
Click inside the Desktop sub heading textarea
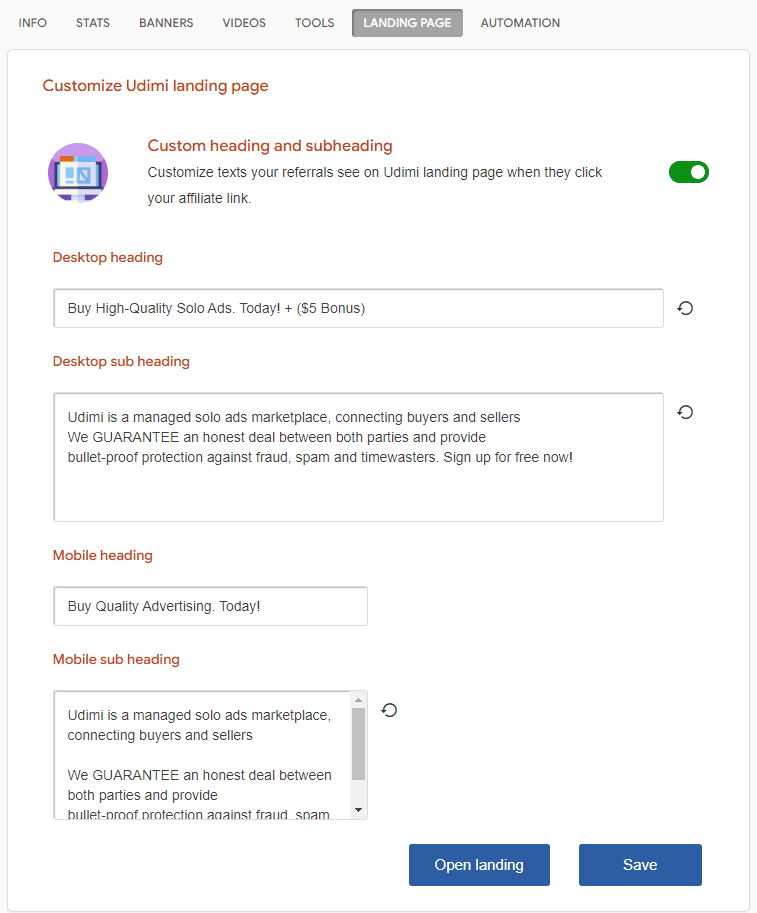pyautogui.click(x=358, y=457)
